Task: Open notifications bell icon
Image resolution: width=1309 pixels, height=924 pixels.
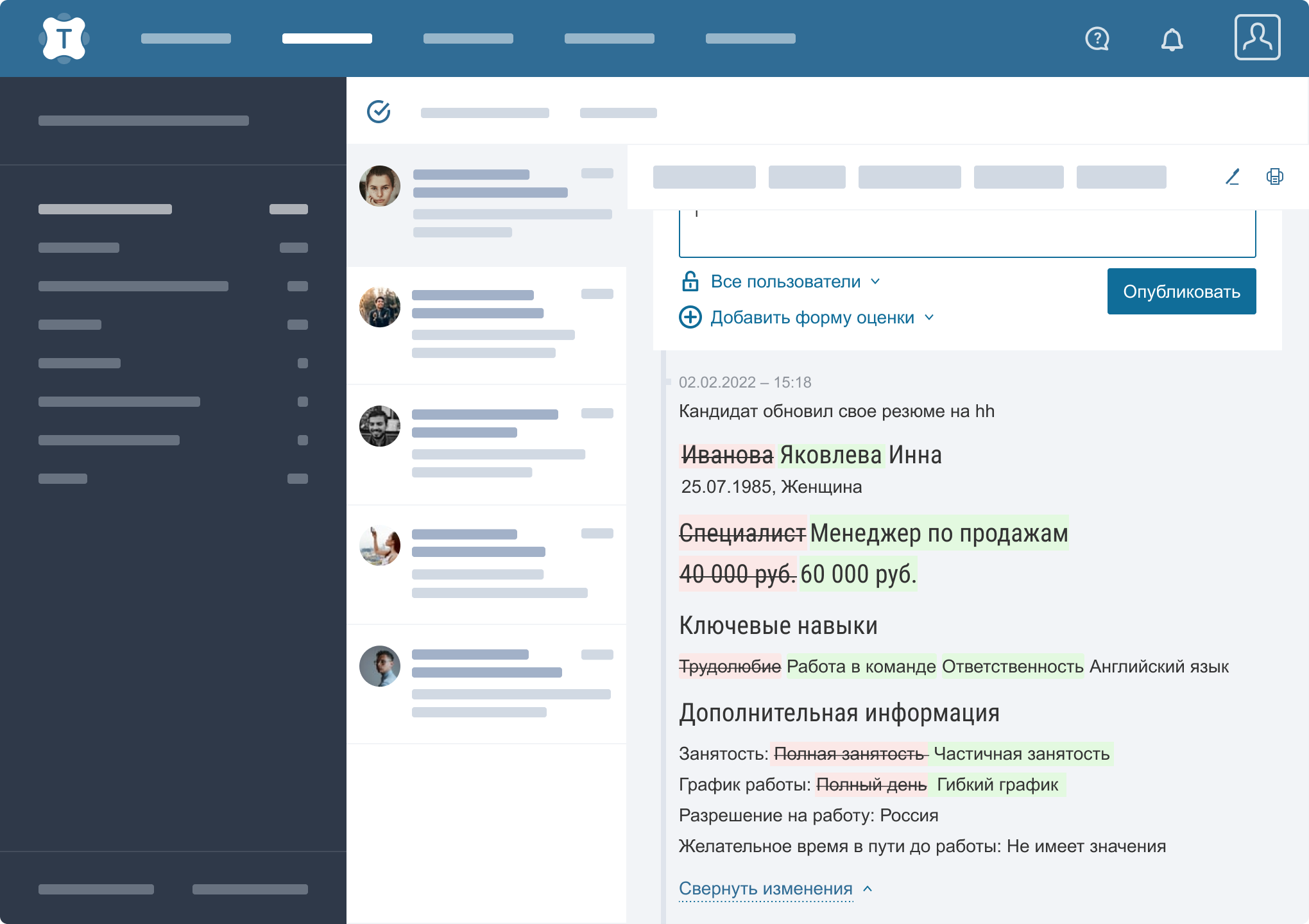Action: (1172, 40)
